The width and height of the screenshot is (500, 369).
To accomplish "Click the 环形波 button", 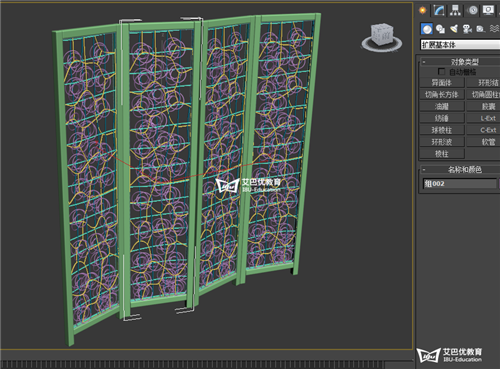I will tap(442, 142).
